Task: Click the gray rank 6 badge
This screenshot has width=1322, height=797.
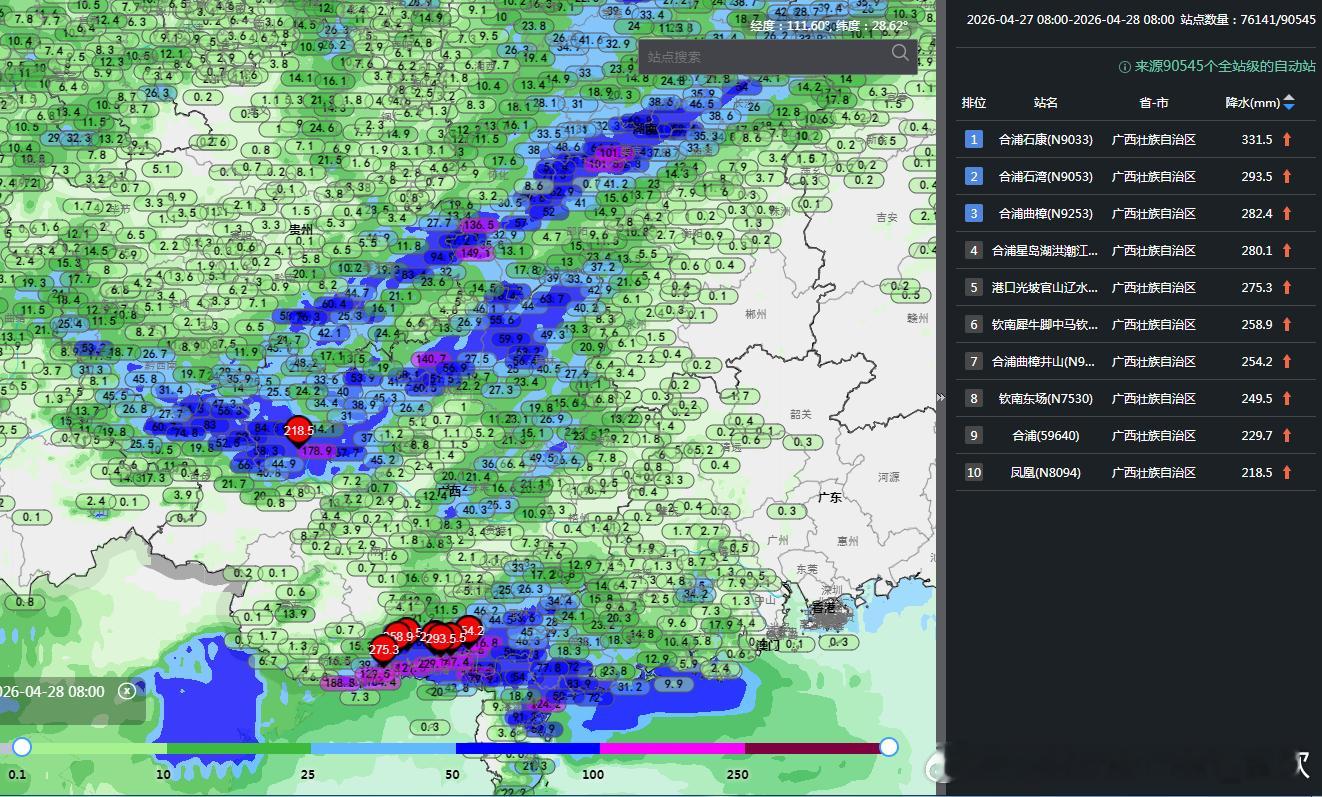Action: coord(974,325)
